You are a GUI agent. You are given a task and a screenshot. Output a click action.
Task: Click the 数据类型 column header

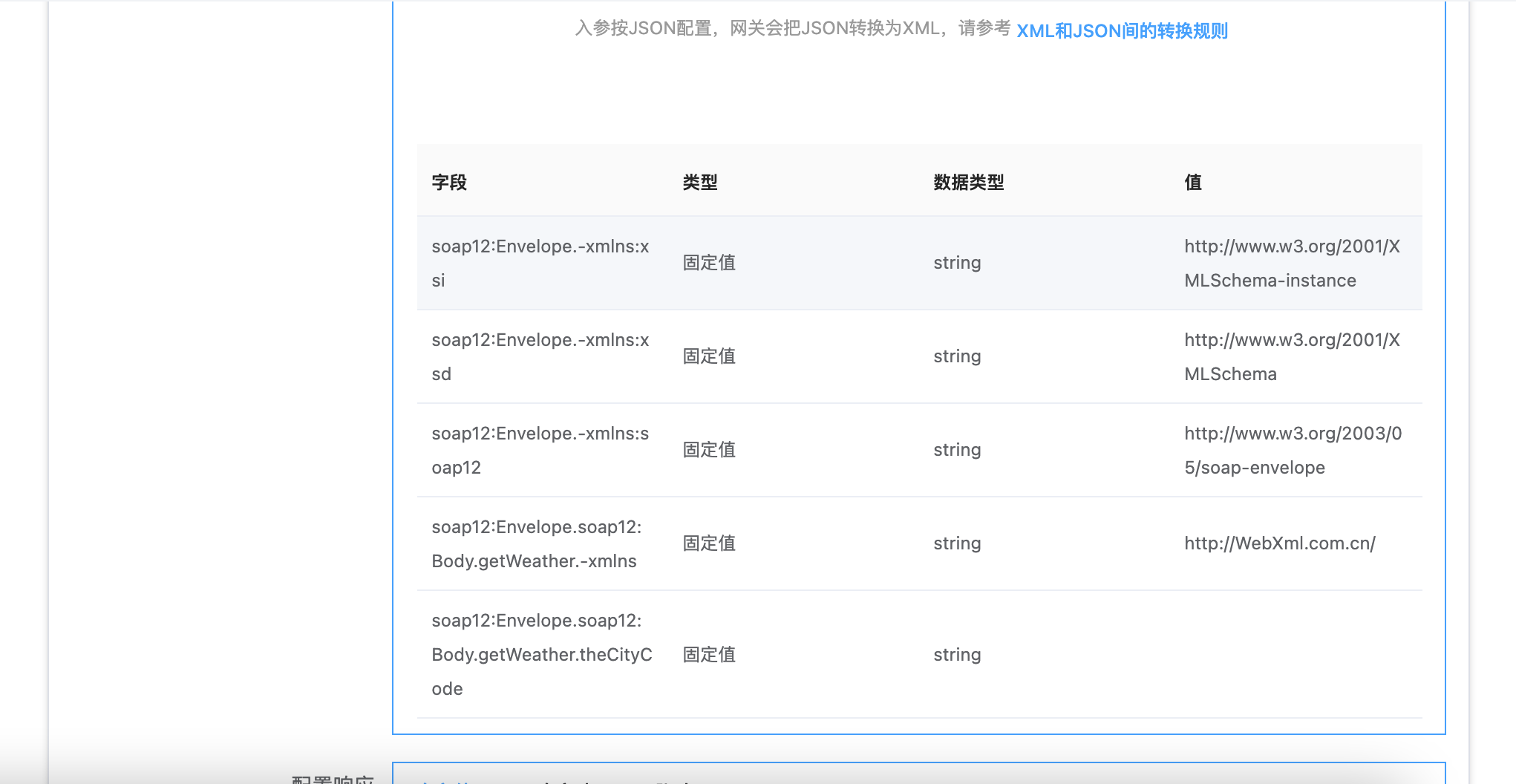click(x=969, y=182)
